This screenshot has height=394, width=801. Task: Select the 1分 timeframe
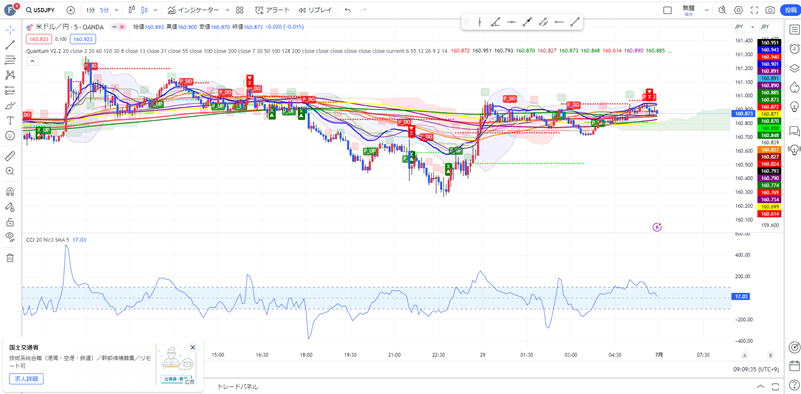click(x=90, y=10)
